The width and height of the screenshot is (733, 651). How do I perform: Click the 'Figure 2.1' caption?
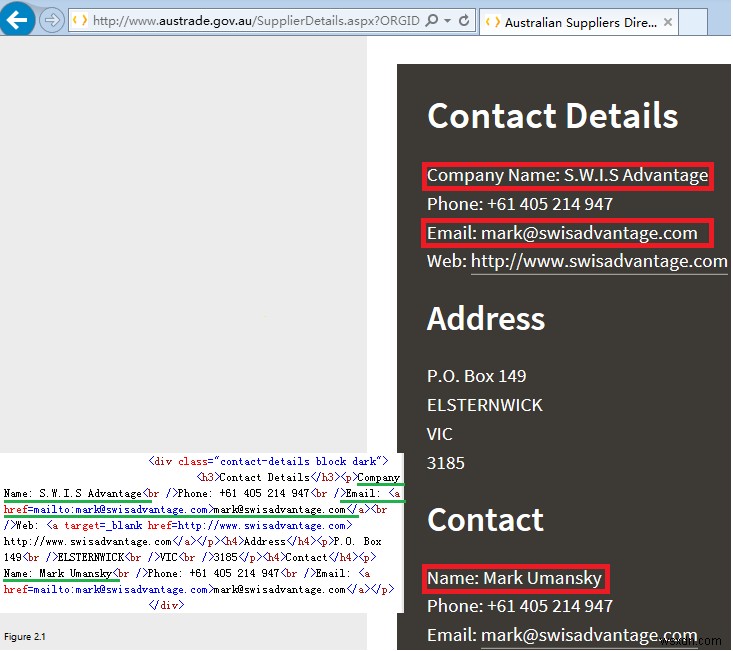pyautogui.click(x=24, y=637)
